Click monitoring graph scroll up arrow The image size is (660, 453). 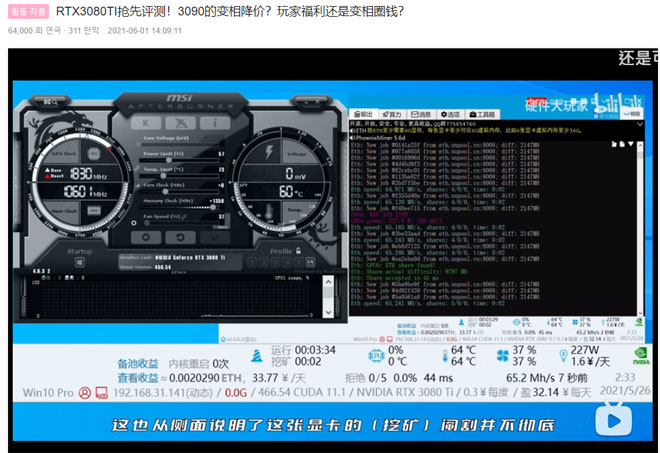[x=328, y=282]
